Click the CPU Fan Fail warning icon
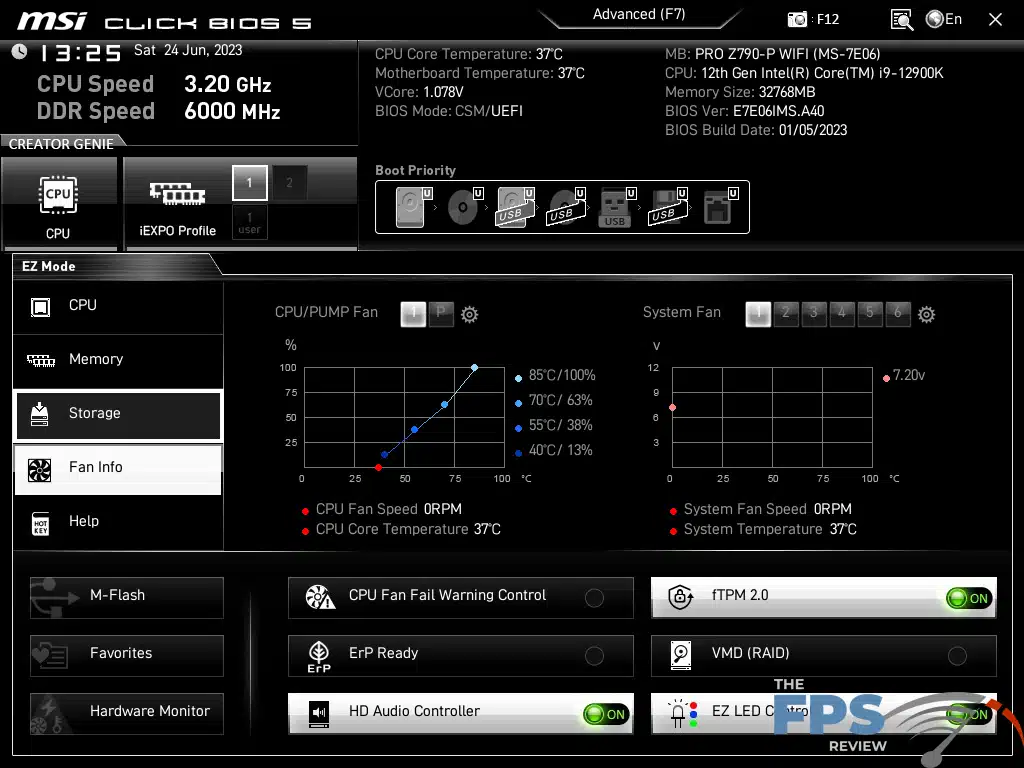 320,597
